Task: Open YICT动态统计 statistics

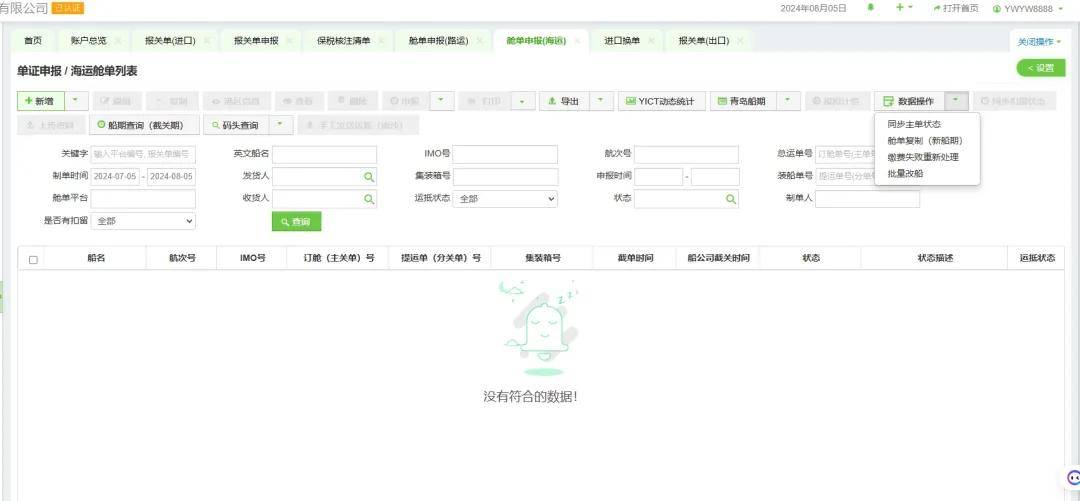Action: [661, 101]
